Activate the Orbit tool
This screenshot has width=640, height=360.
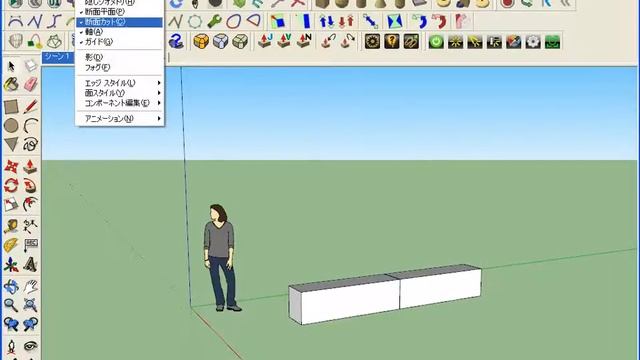pos(11,287)
